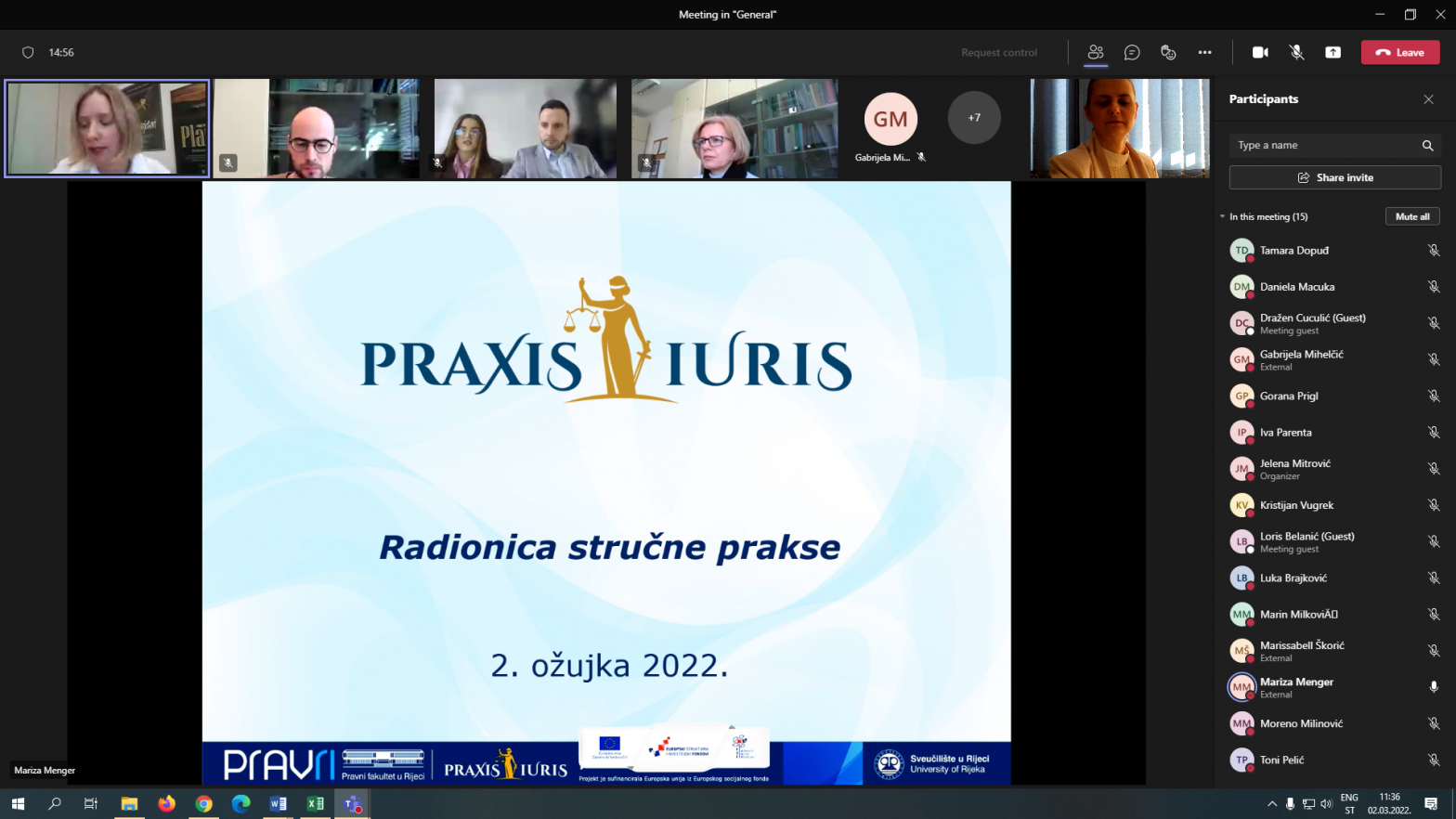Click the shield security icon near timer

28,52
